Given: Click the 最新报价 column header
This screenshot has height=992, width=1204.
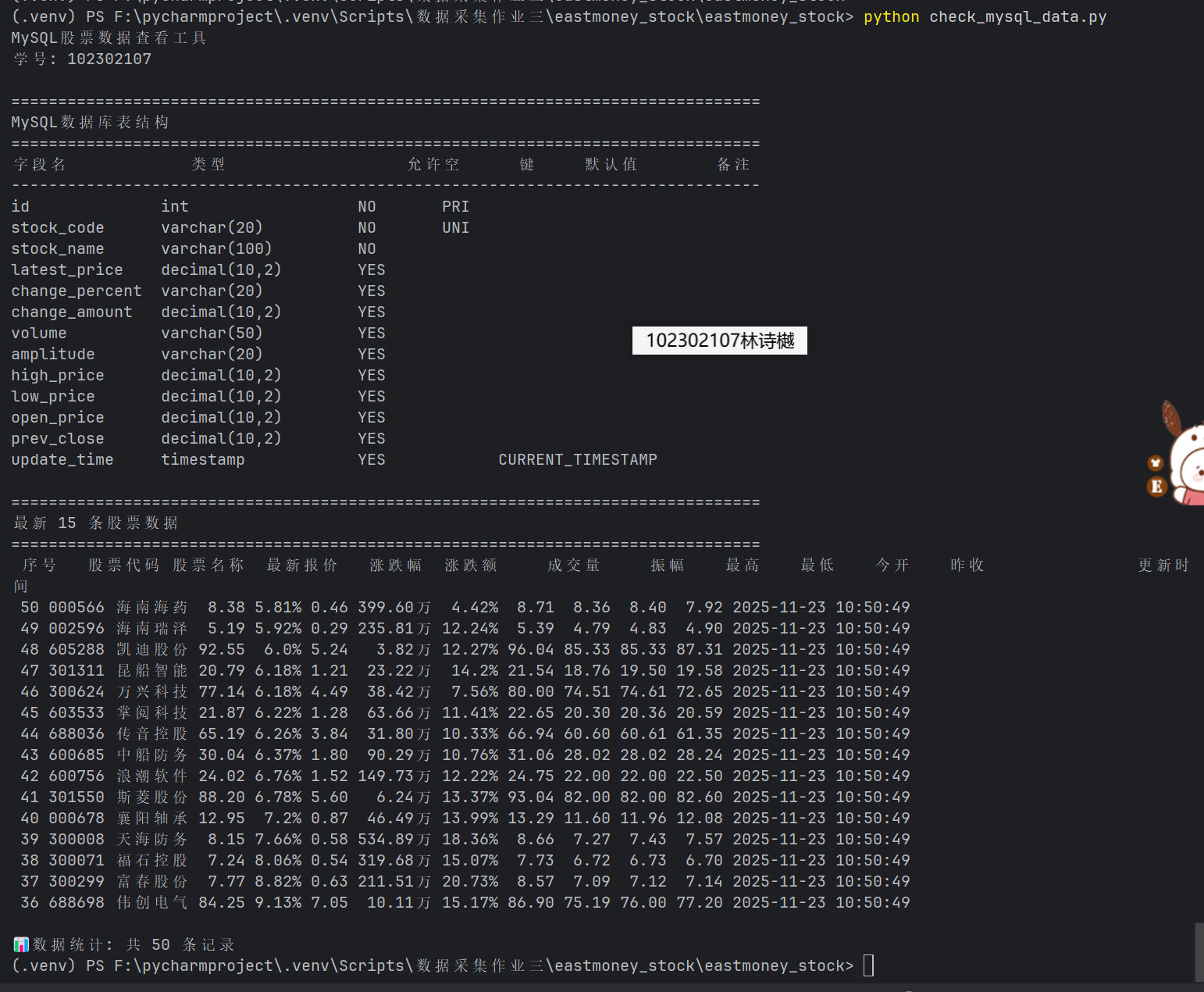Looking at the screenshot, I should 302,565.
